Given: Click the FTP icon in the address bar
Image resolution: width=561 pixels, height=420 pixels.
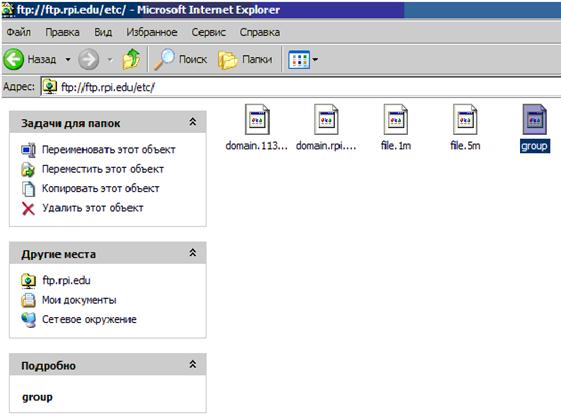Looking at the screenshot, I should pyautogui.click(x=49, y=87).
